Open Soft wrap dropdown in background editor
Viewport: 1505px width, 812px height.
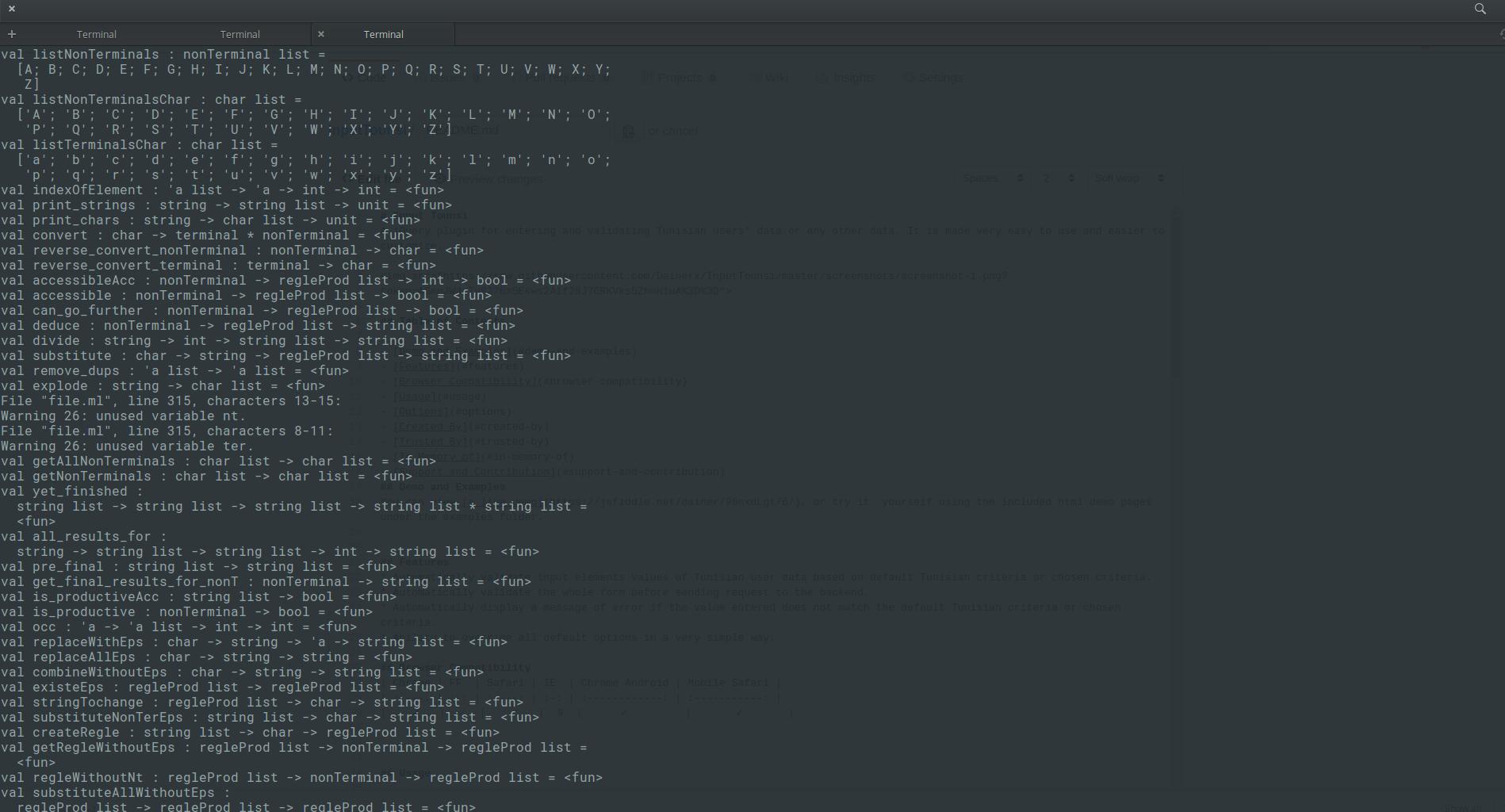(x=1128, y=178)
